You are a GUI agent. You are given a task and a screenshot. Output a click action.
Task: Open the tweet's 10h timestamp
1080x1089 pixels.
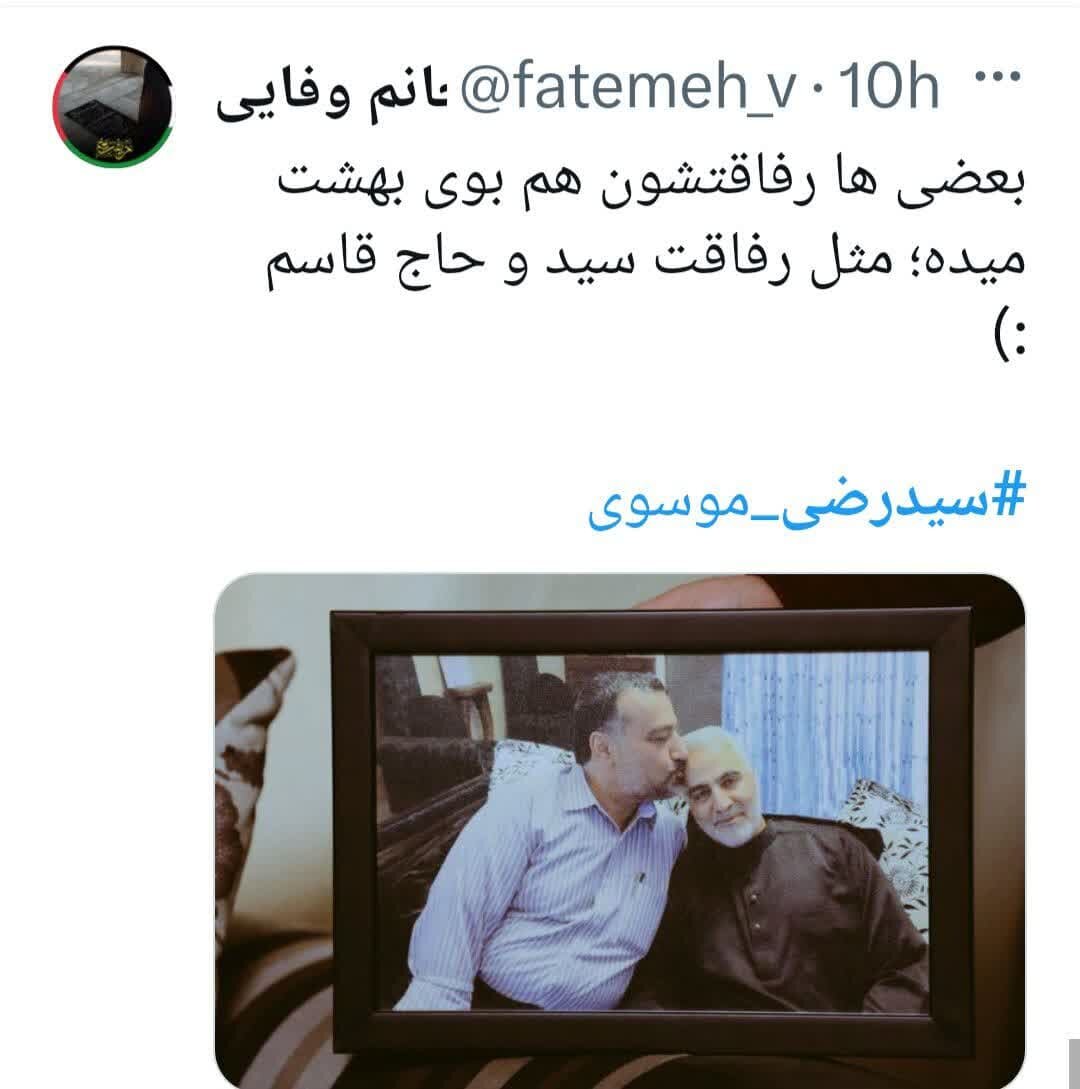coord(890,87)
